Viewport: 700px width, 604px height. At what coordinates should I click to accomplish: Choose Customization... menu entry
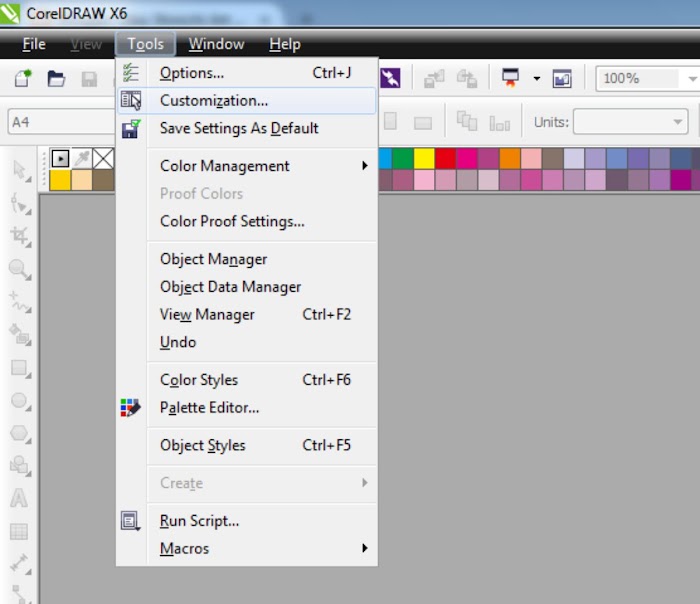pyautogui.click(x=246, y=100)
